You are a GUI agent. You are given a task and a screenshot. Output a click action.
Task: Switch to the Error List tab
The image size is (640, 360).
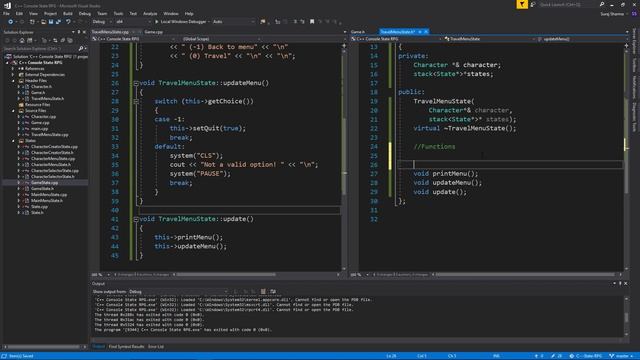[x=156, y=347]
